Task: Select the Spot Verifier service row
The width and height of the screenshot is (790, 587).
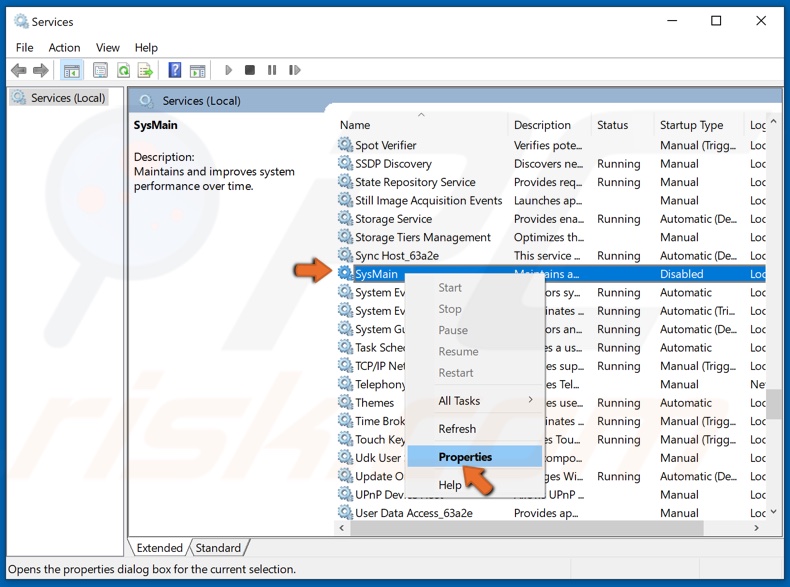Action: tap(552, 145)
